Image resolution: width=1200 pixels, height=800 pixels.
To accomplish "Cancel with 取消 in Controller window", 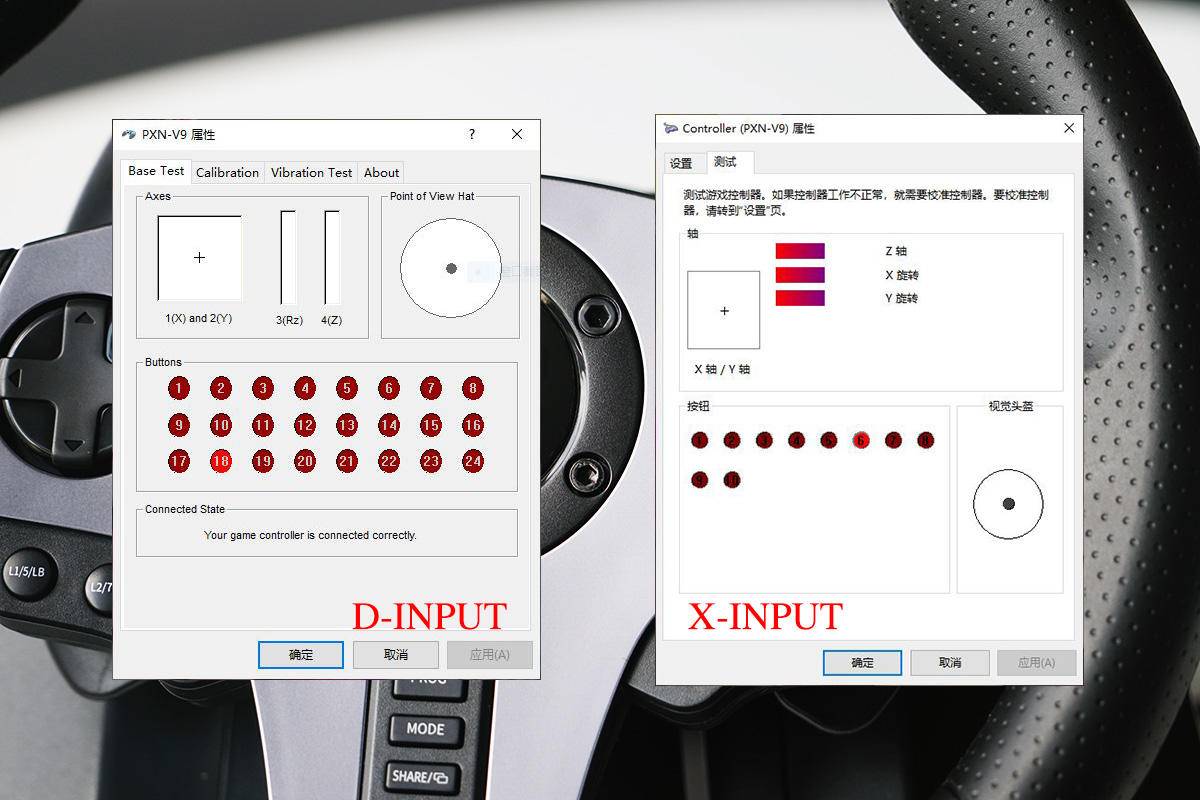I will (x=950, y=662).
